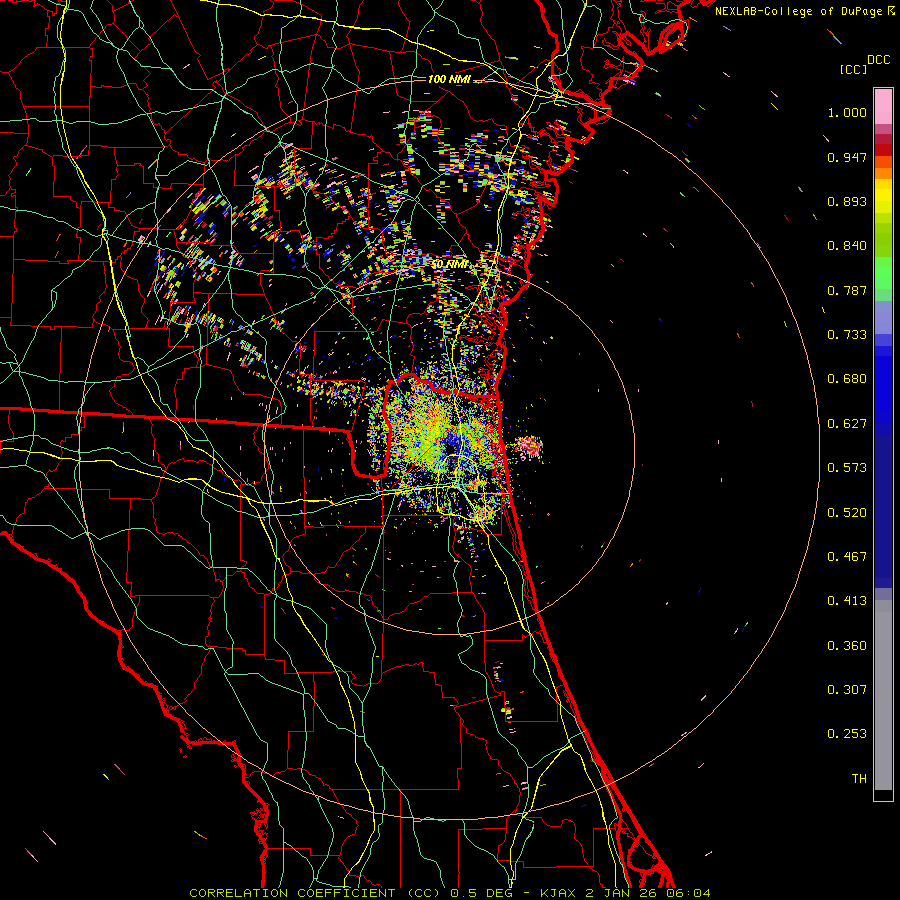The height and width of the screenshot is (900, 900).
Task: Click the 0.840 scale value
Action: (x=847, y=246)
